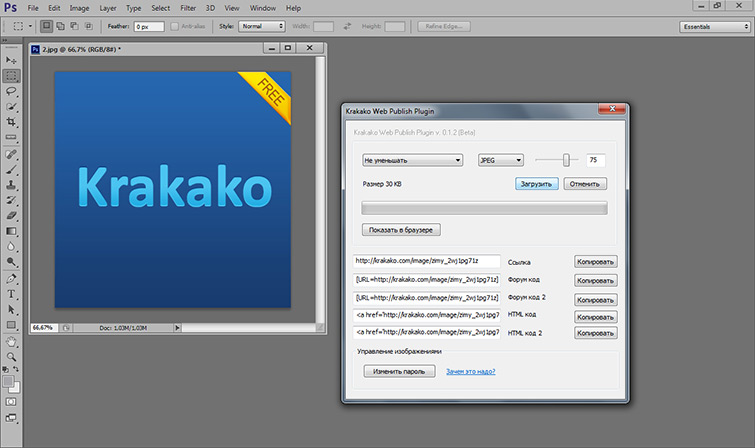Select the Rectangular Marquee tool in toolbox
This screenshot has height=448, width=755.
click(11, 76)
